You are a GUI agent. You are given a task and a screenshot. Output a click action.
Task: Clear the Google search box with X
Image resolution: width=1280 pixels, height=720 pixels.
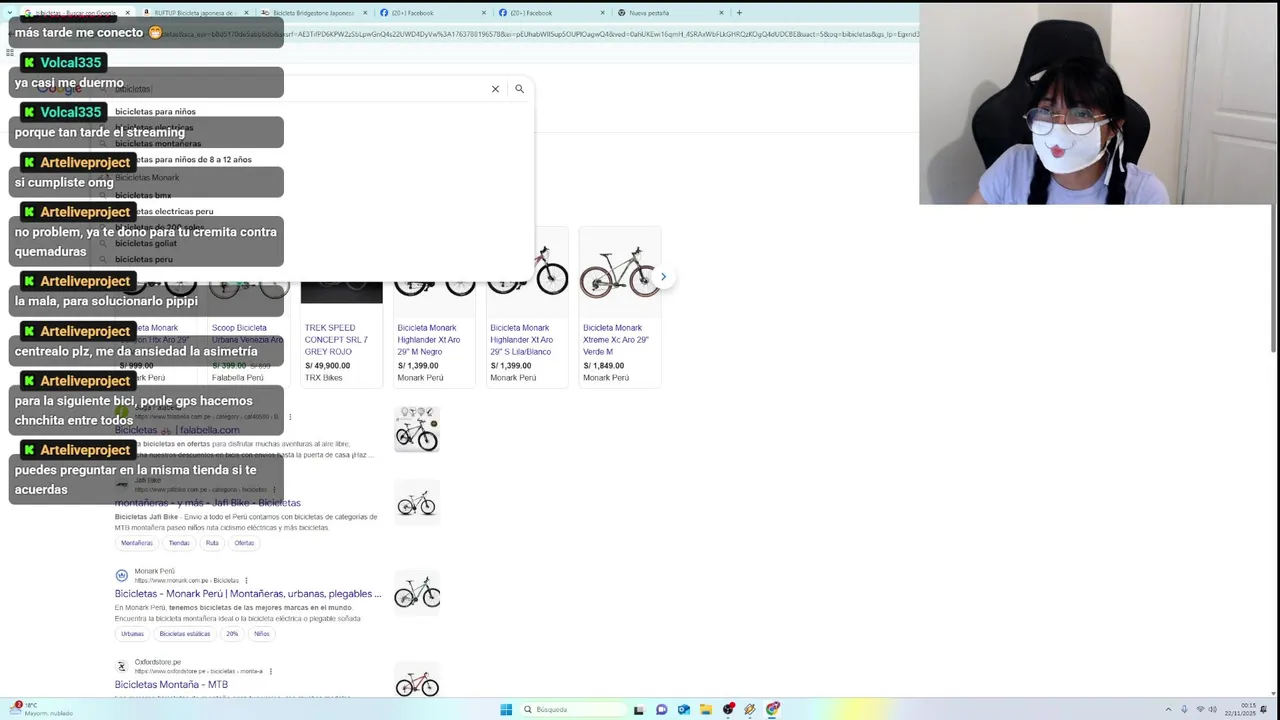coord(495,89)
